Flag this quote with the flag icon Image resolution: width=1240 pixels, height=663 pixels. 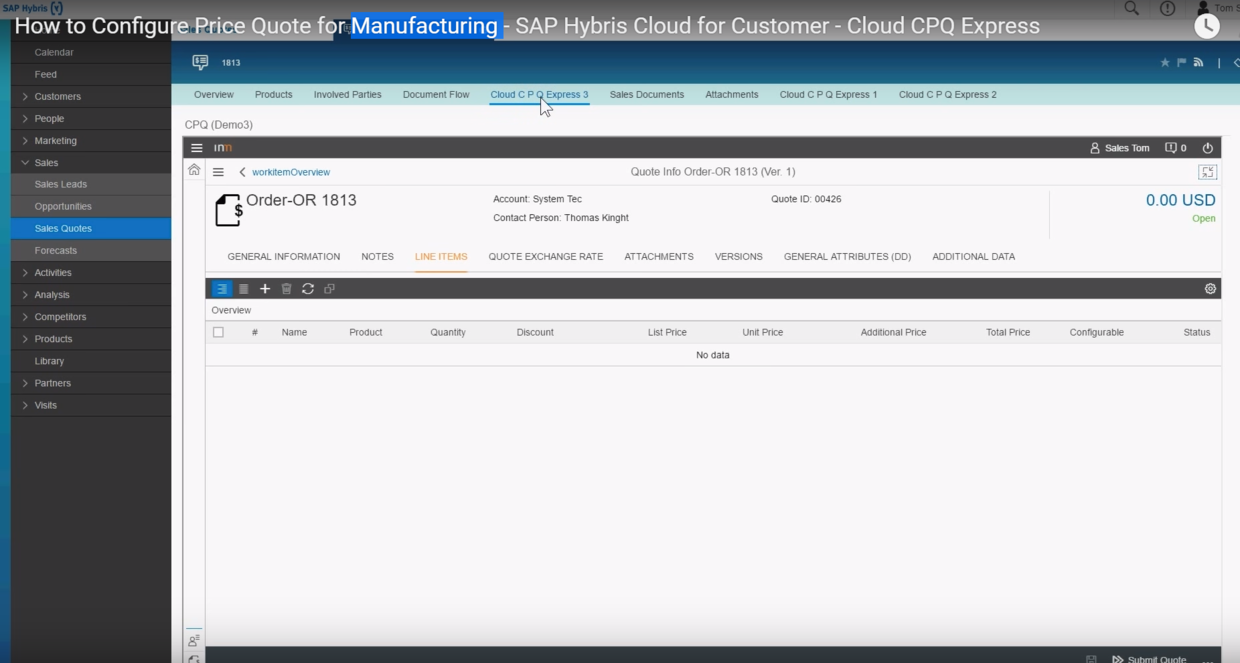point(1181,62)
